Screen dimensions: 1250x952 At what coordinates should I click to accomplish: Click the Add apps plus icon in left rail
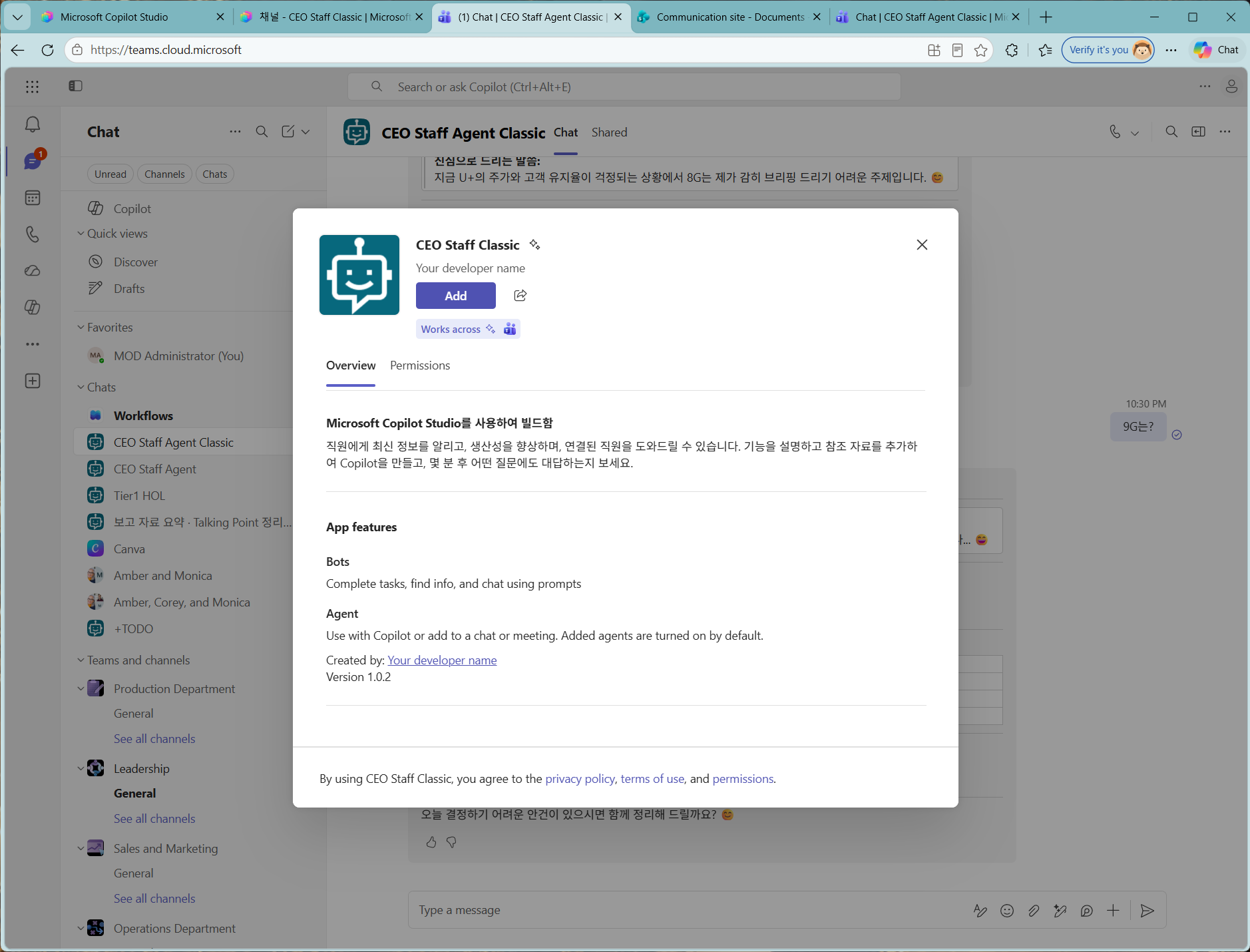click(33, 381)
